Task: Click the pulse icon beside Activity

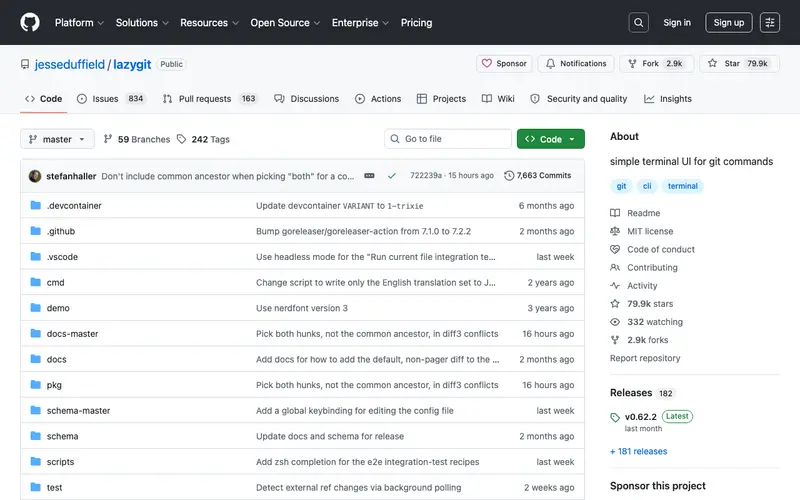Action: (615, 286)
